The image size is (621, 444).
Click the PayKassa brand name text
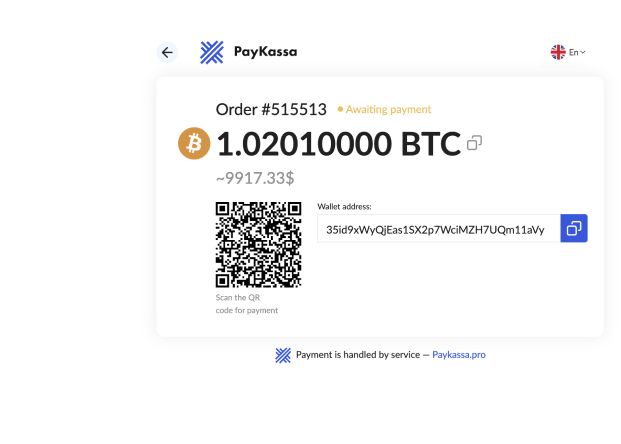(265, 52)
